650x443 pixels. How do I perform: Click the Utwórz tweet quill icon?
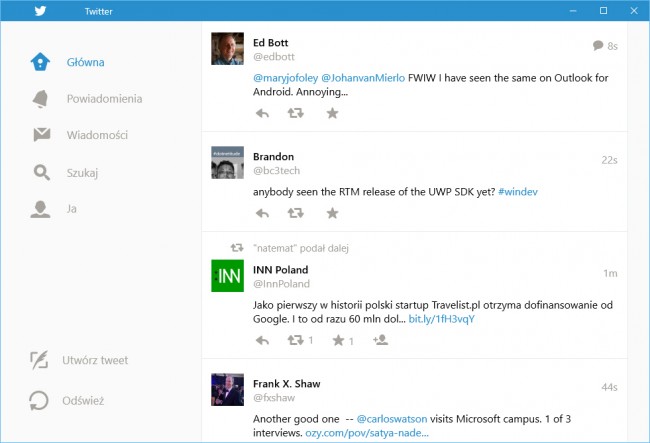(39, 360)
